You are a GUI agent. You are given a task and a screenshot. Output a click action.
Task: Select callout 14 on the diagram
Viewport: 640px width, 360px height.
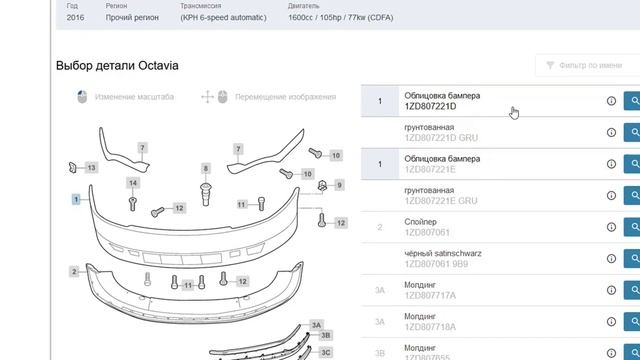coord(133,183)
